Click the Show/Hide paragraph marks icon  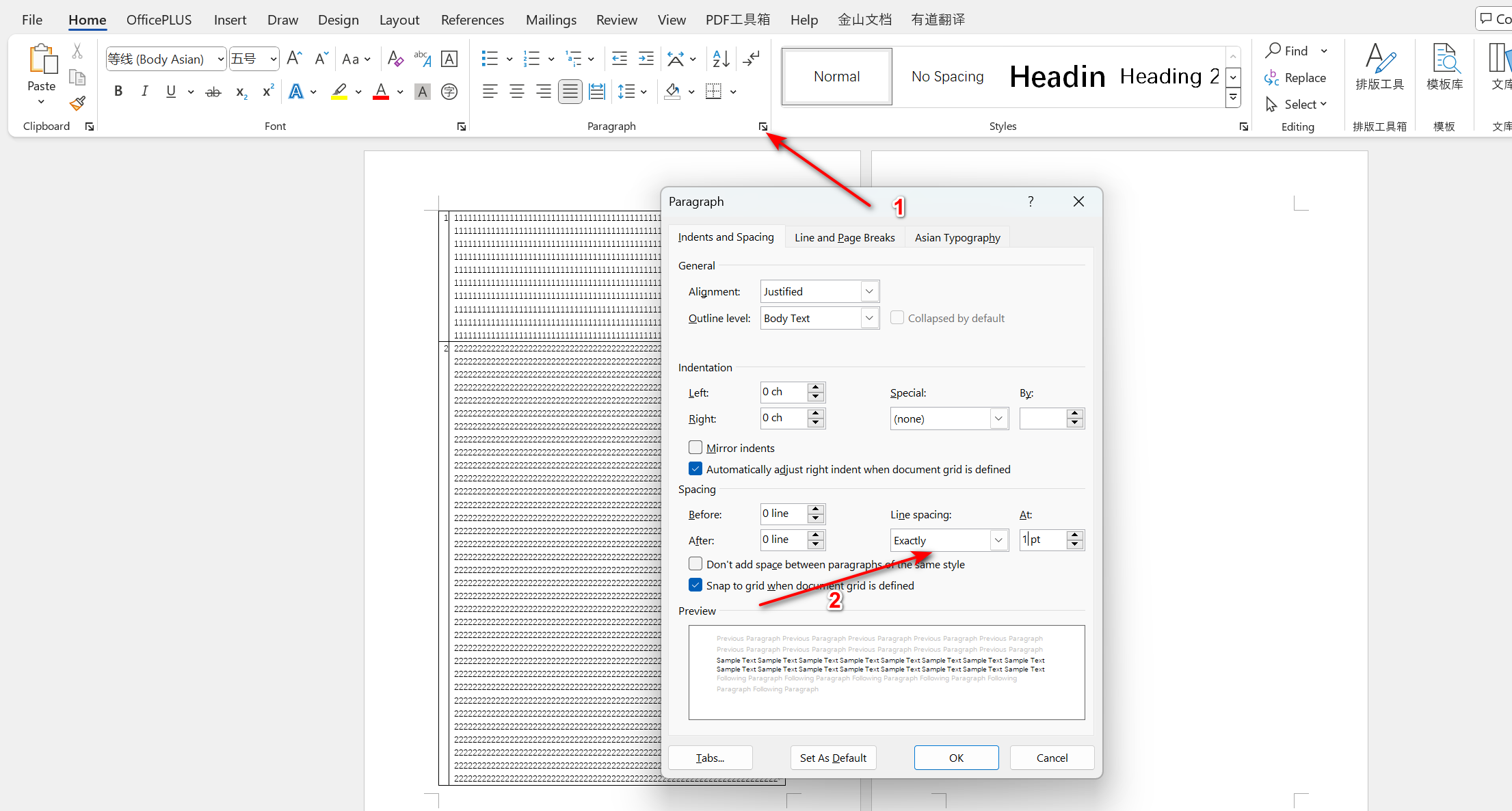(x=751, y=59)
